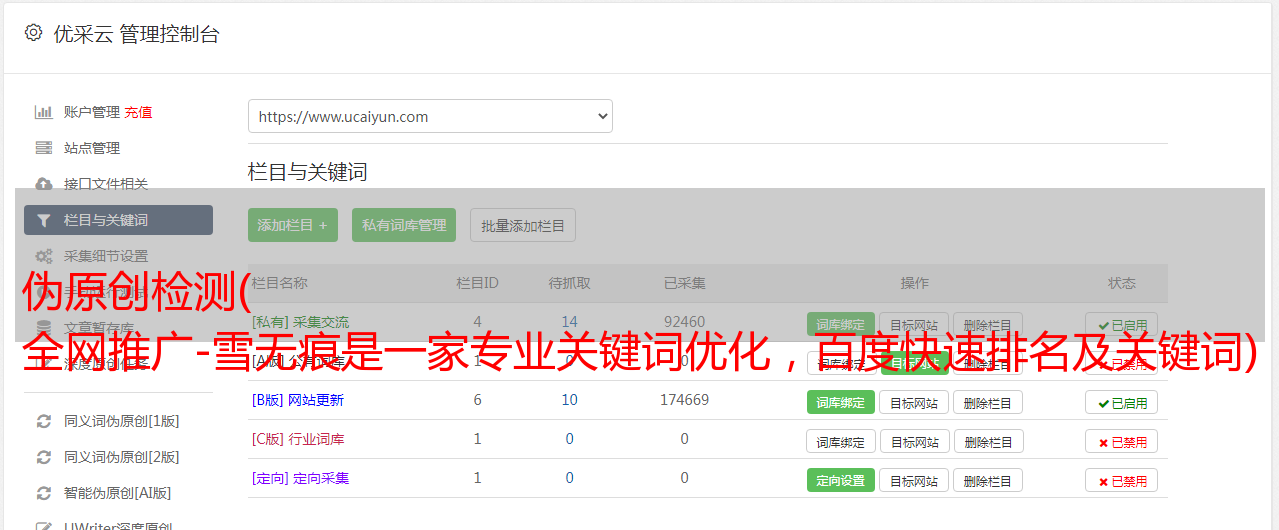Image resolution: width=1279 pixels, height=530 pixels.
Task: Click 词库绑定 for the 行业词库 row
Action: click(841, 441)
